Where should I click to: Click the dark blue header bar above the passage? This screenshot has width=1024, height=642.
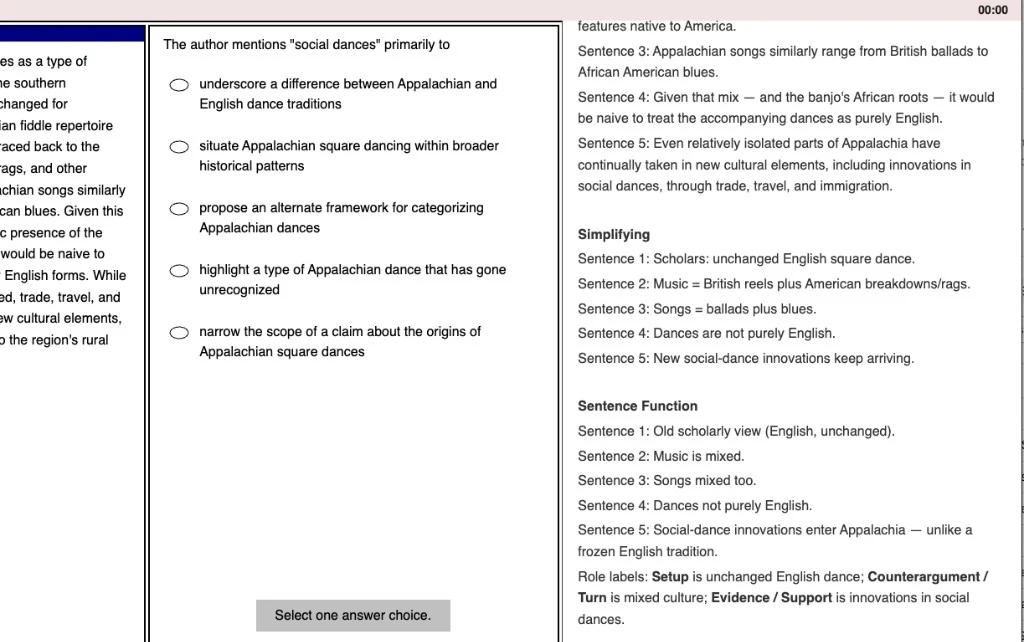(72, 33)
